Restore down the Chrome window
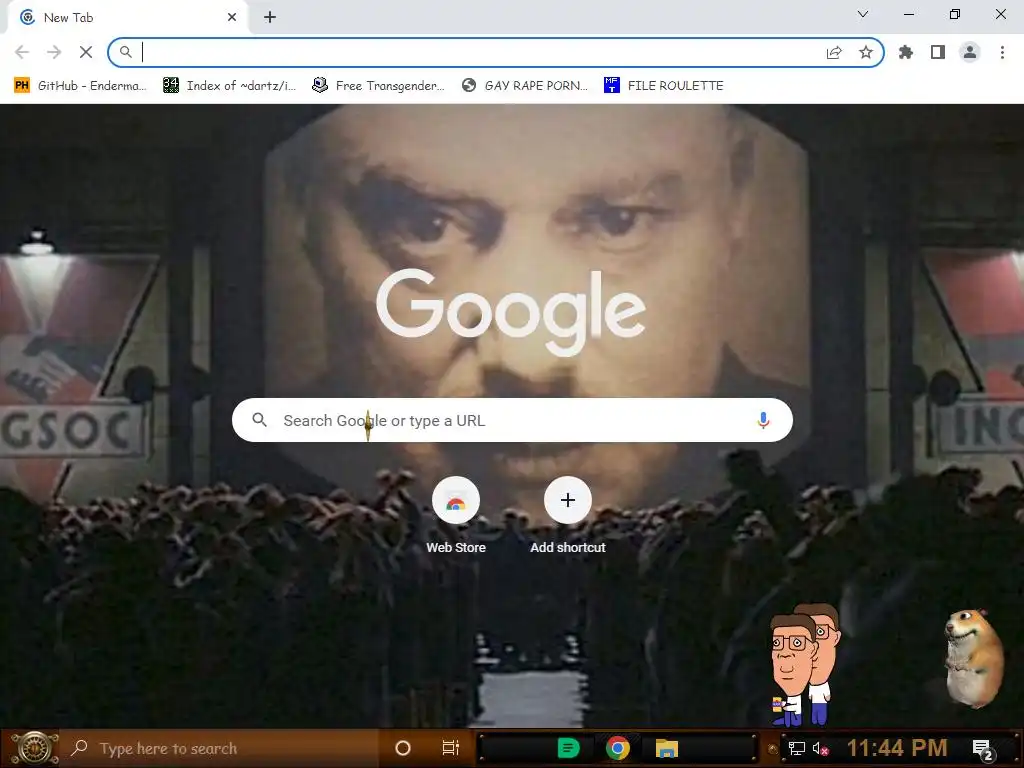This screenshot has width=1024, height=768. (x=955, y=14)
